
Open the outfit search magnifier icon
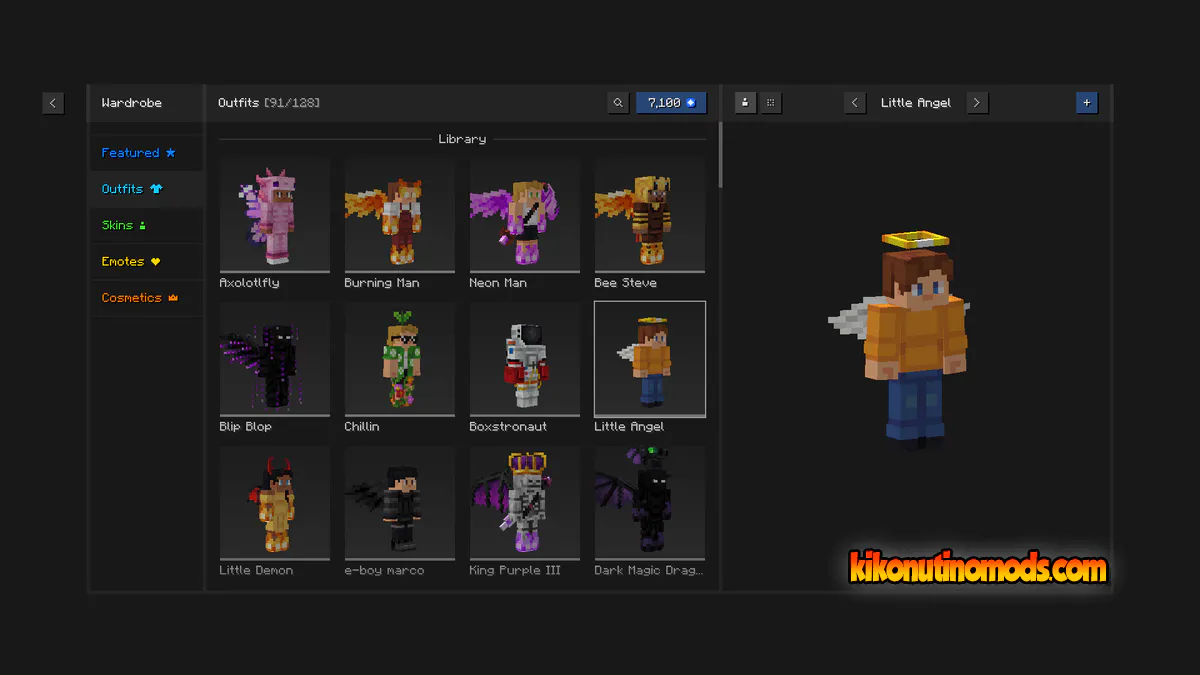(619, 103)
